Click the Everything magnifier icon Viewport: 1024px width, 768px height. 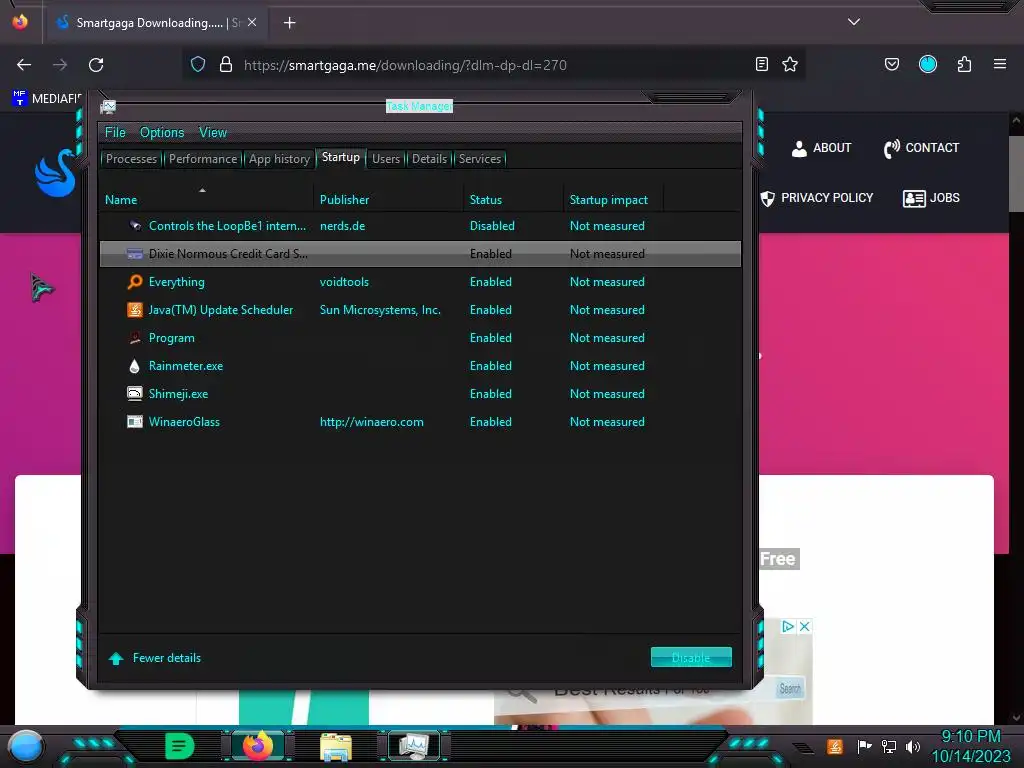click(135, 282)
